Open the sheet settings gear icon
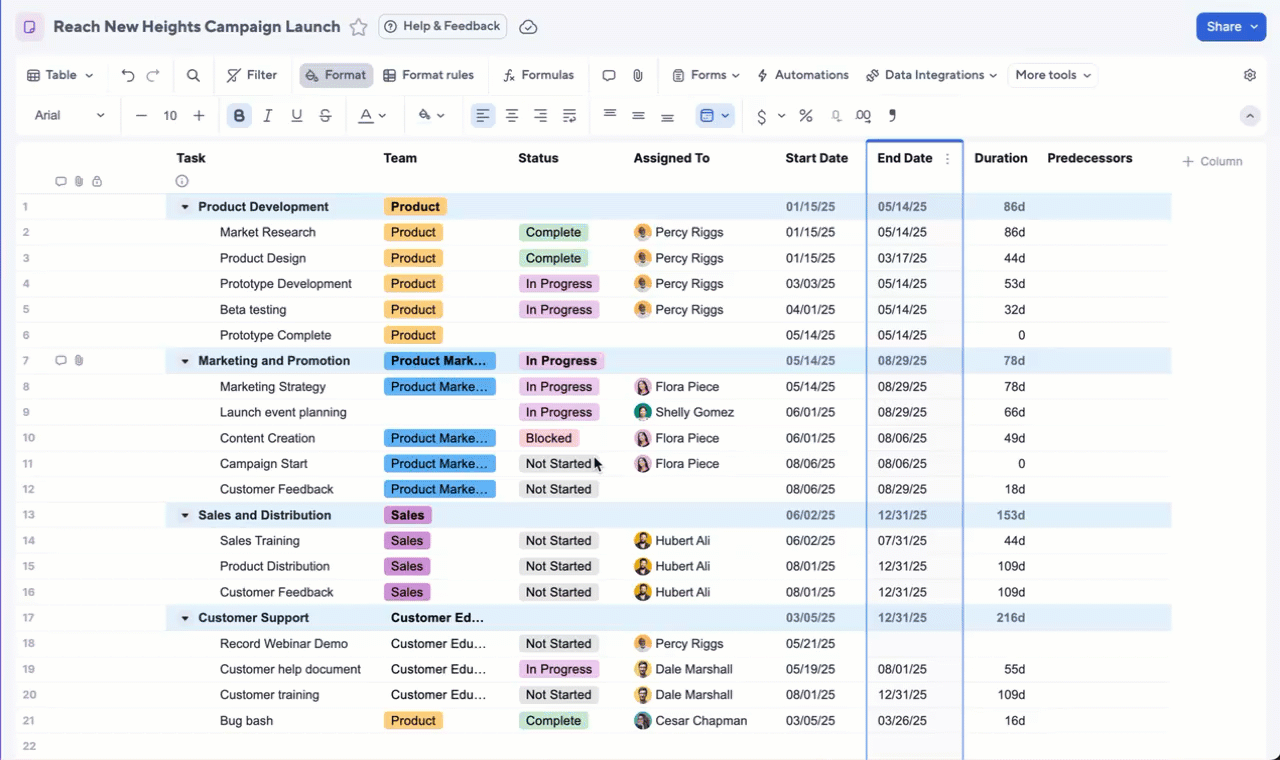Image resolution: width=1280 pixels, height=760 pixels. 1249,75
